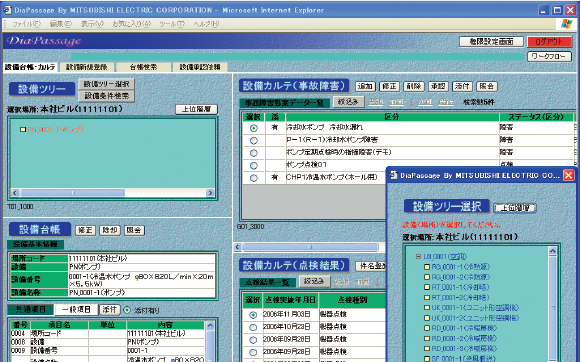
Task: Click the ワークフロー button
Action: 549,57
